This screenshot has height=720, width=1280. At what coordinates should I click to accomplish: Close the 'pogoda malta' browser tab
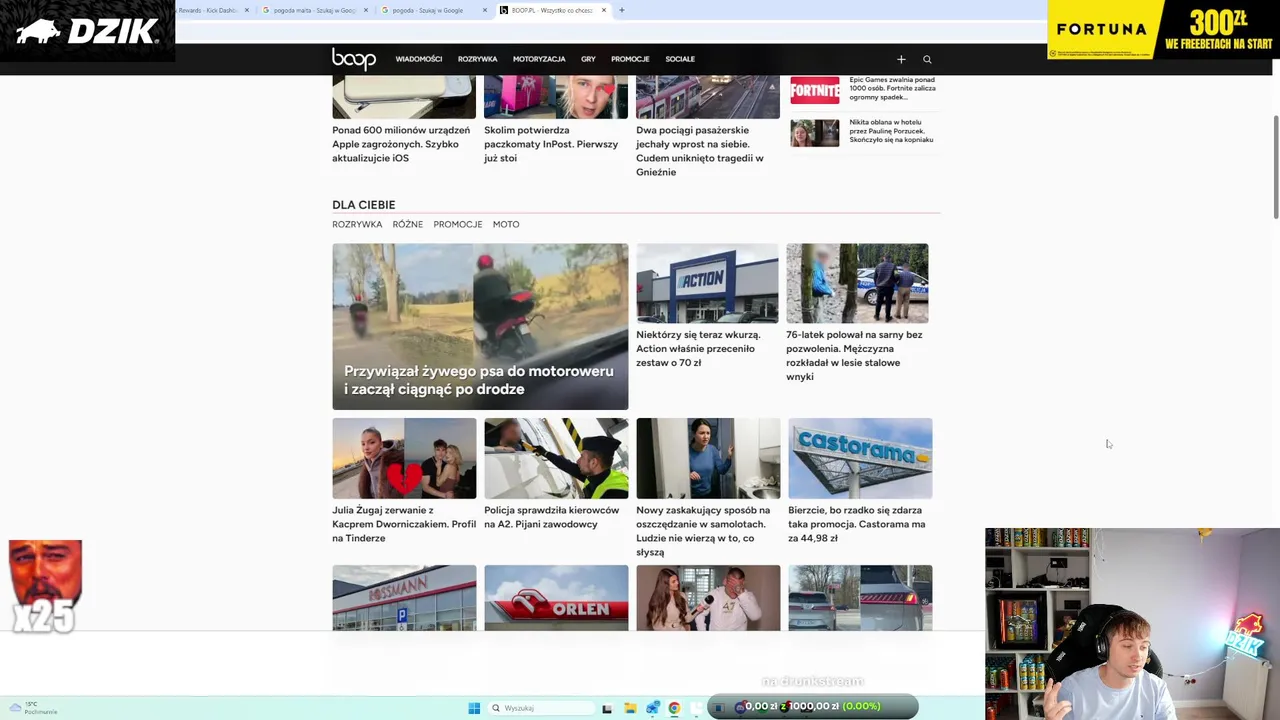pyautogui.click(x=366, y=10)
